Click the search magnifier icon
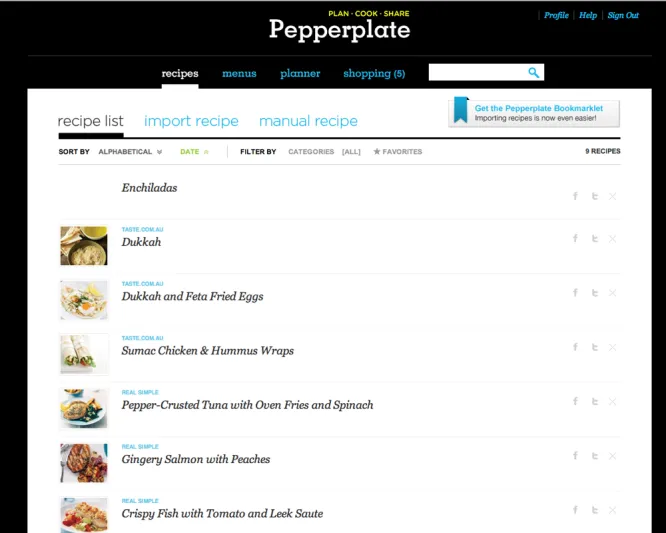 click(x=534, y=73)
